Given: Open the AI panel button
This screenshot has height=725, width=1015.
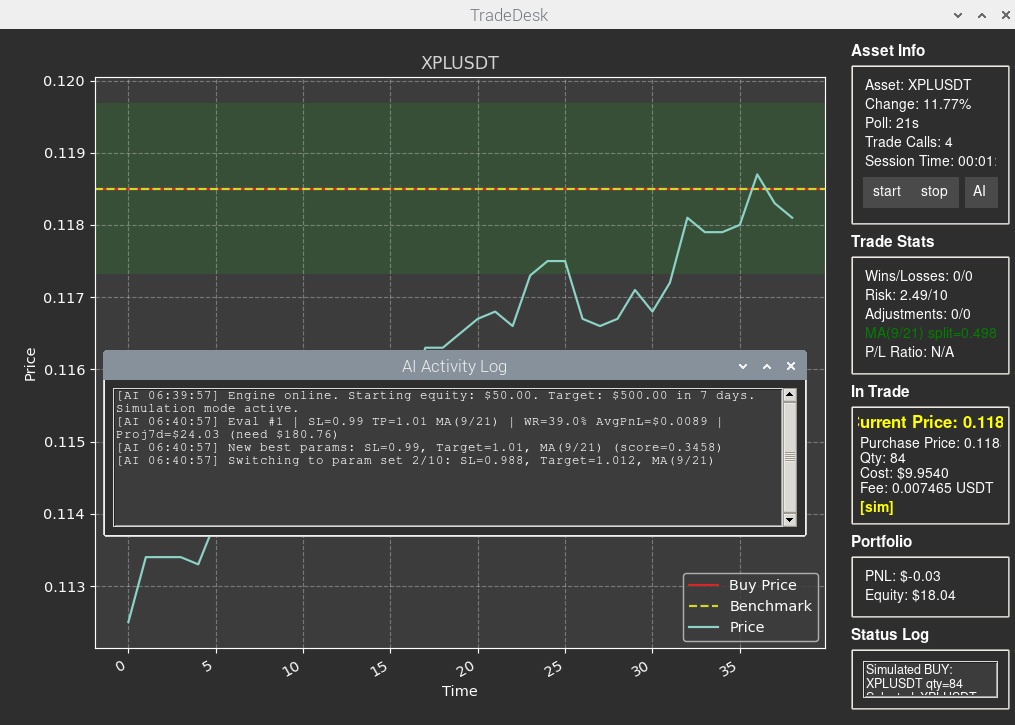Looking at the screenshot, I should pos(980,192).
